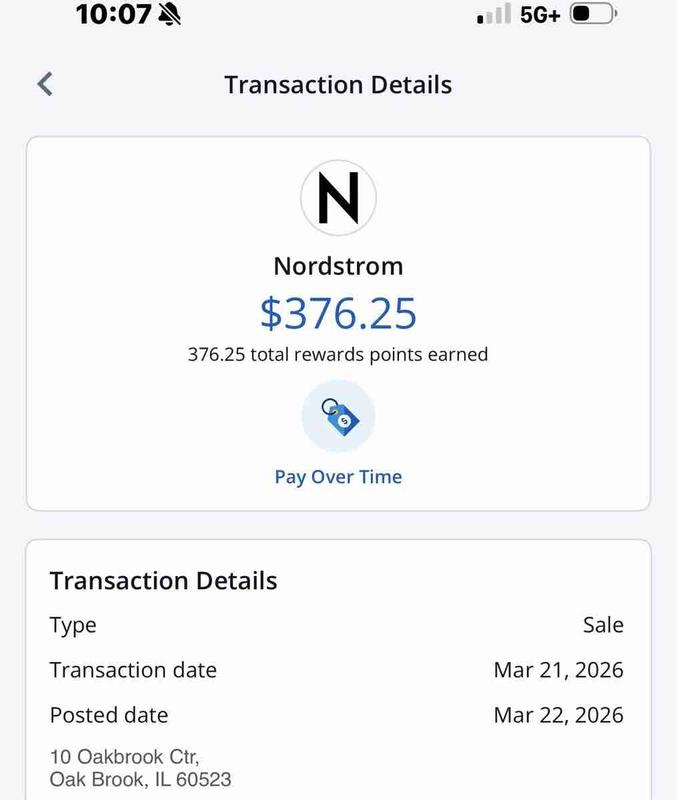Click the Mar 22, 2026 posted date

(558, 715)
